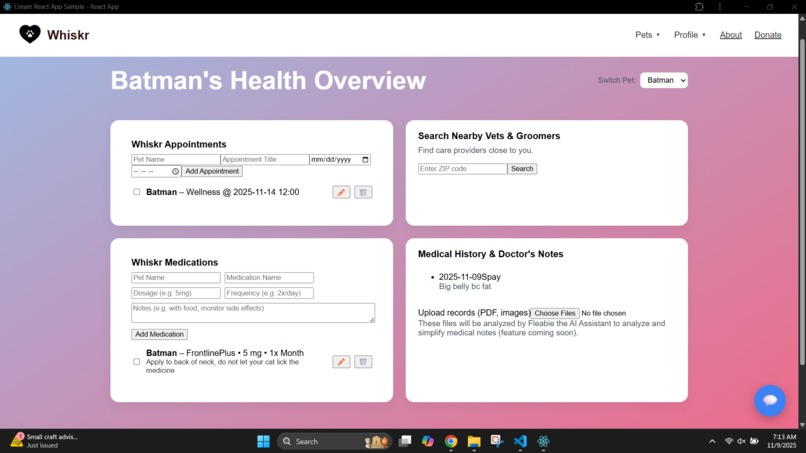This screenshot has width=806, height=453.
Task: Open the three-dot app menu in title bar
Action: (x=720, y=7)
